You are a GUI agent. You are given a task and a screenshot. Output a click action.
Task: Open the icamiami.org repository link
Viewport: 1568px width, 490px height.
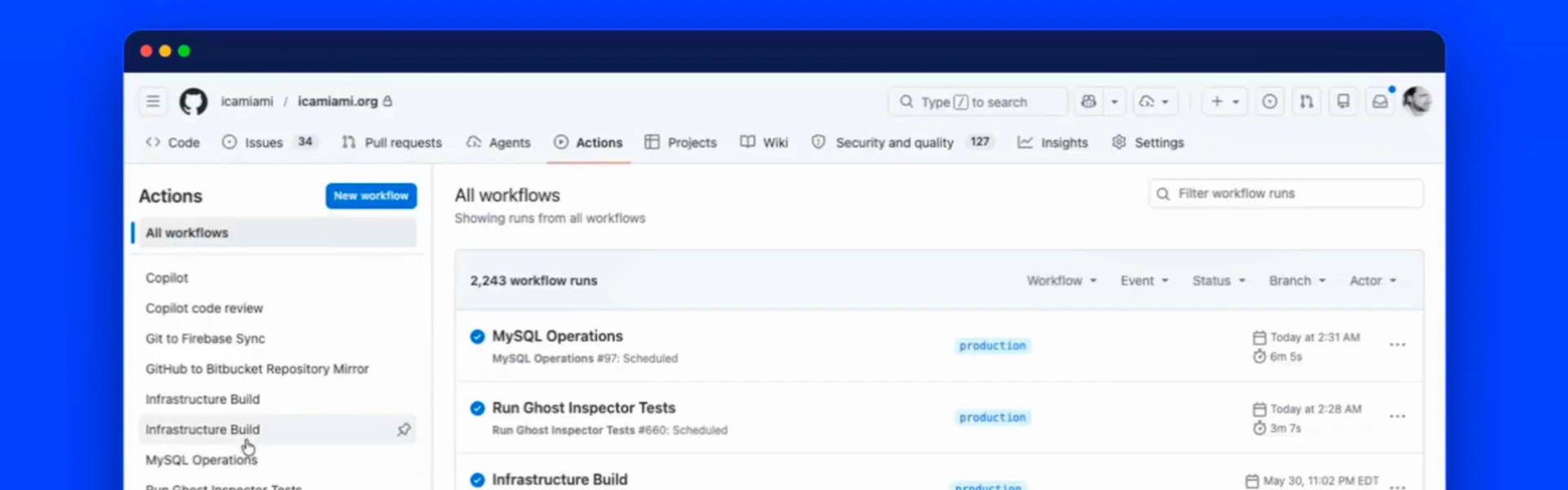337,101
